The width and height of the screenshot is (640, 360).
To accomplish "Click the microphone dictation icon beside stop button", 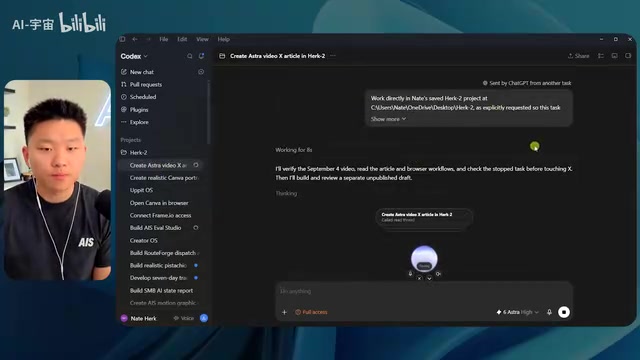I will [549, 312].
